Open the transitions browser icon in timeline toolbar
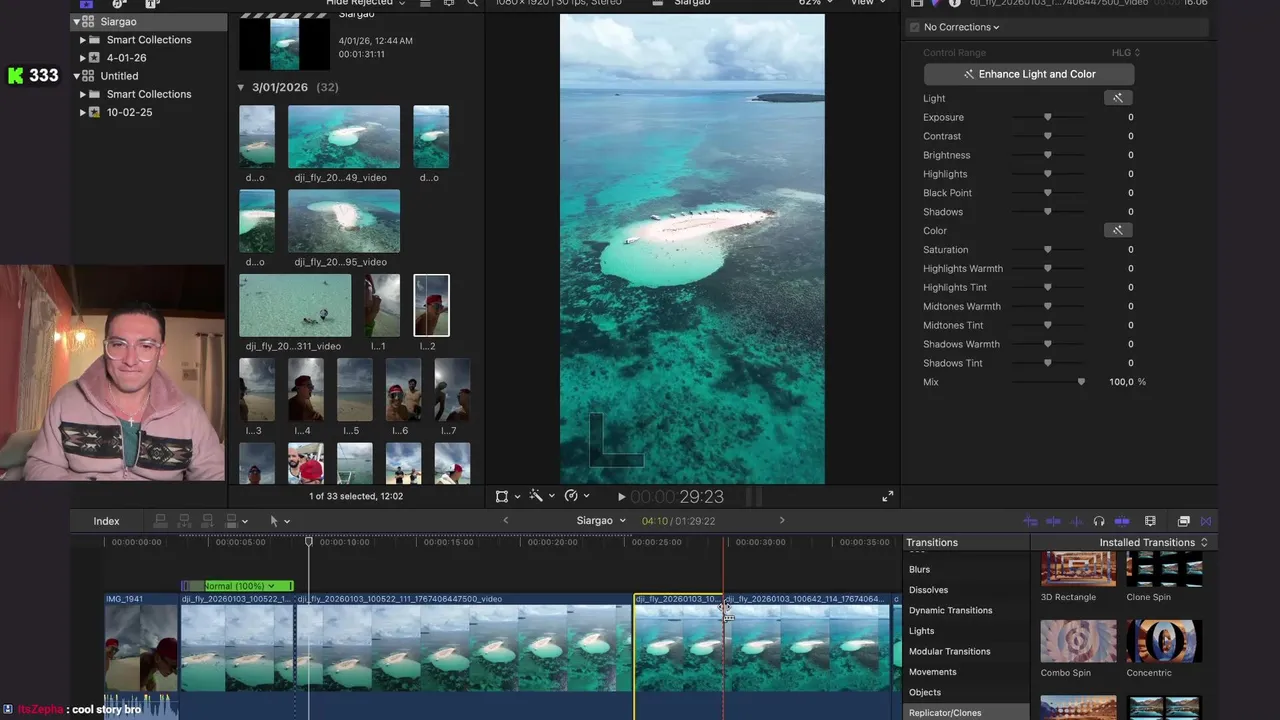The height and width of the screenshot is (720, 1280). 1206,521
